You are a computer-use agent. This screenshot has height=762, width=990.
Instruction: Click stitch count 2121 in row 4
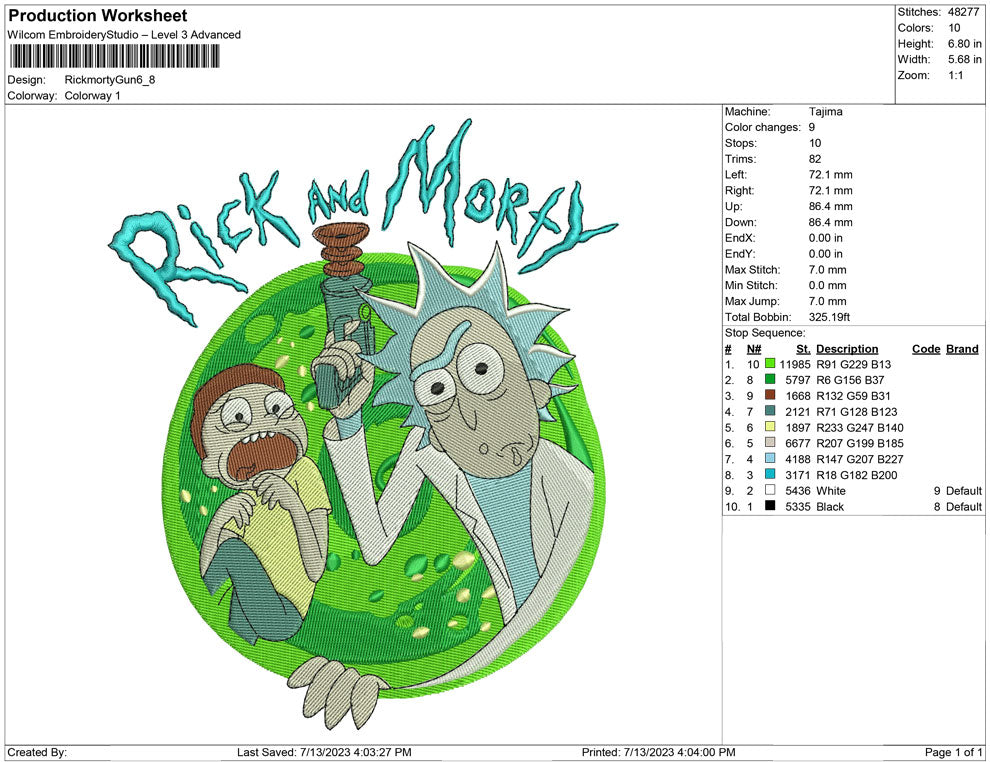tap(798, 412)
